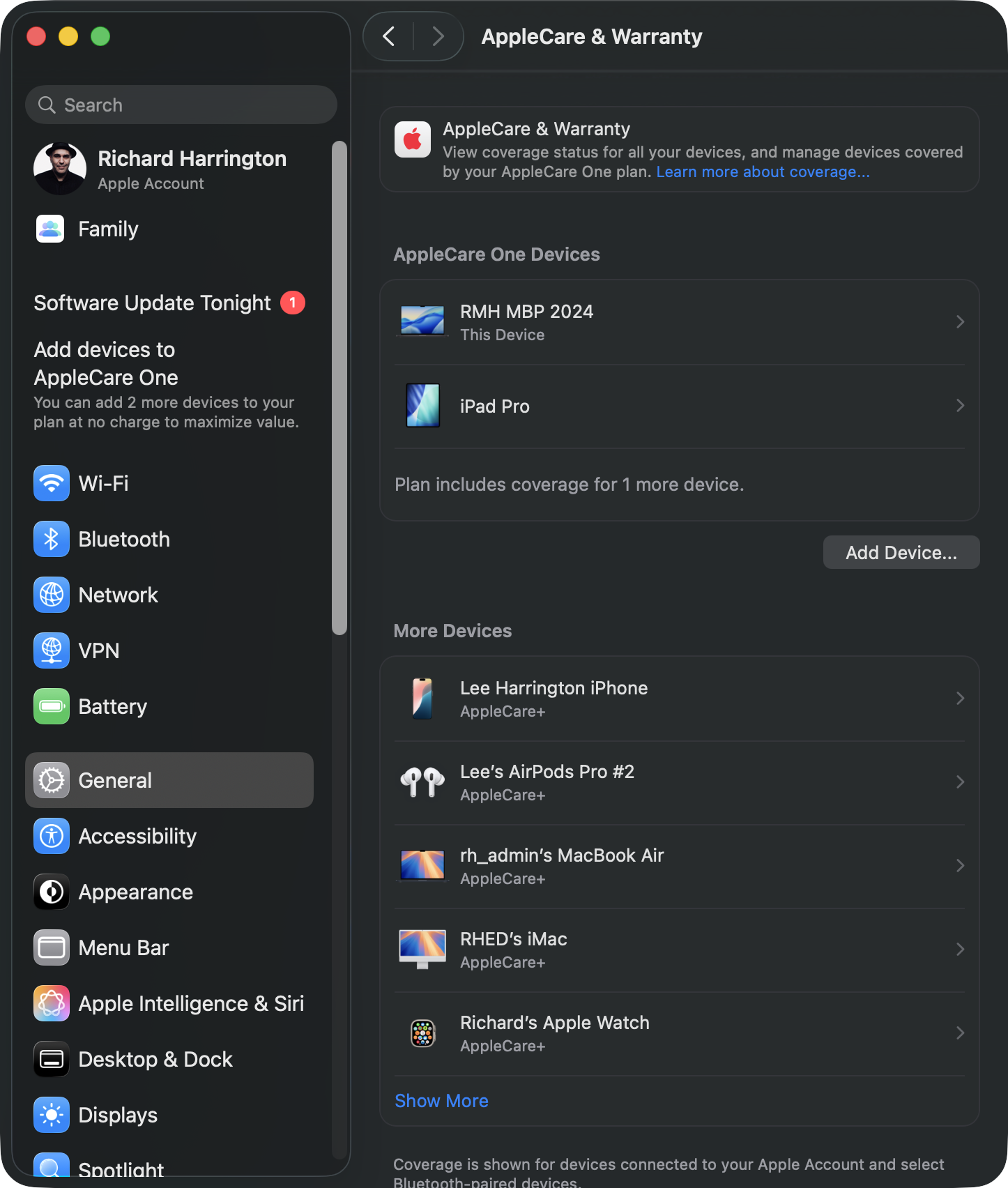
Task: Open Network settings label
Action: coord(118,595)
